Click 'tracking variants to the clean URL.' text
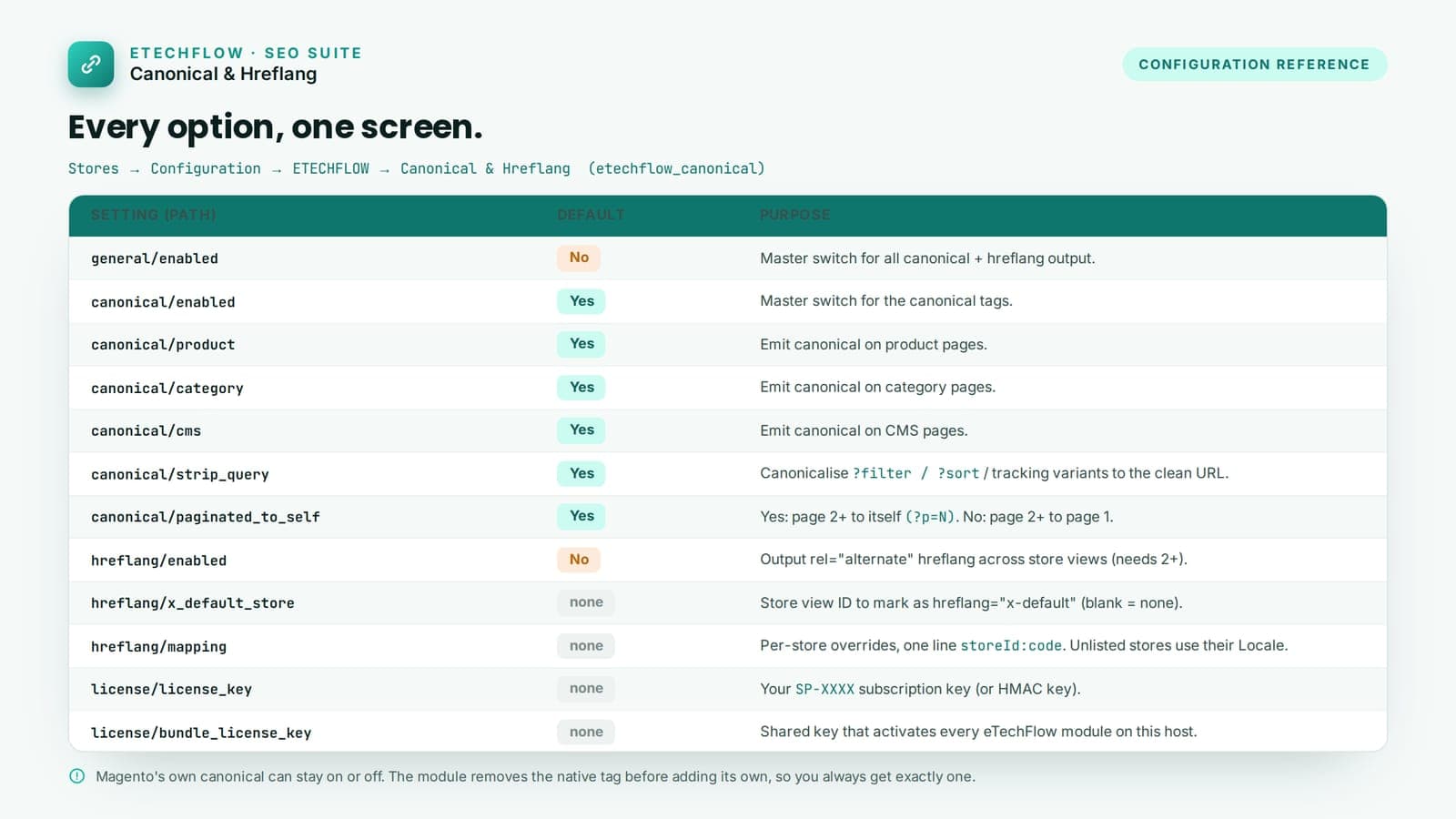The width and height of the screenshot is (1456, 819). coord(1110,474)
